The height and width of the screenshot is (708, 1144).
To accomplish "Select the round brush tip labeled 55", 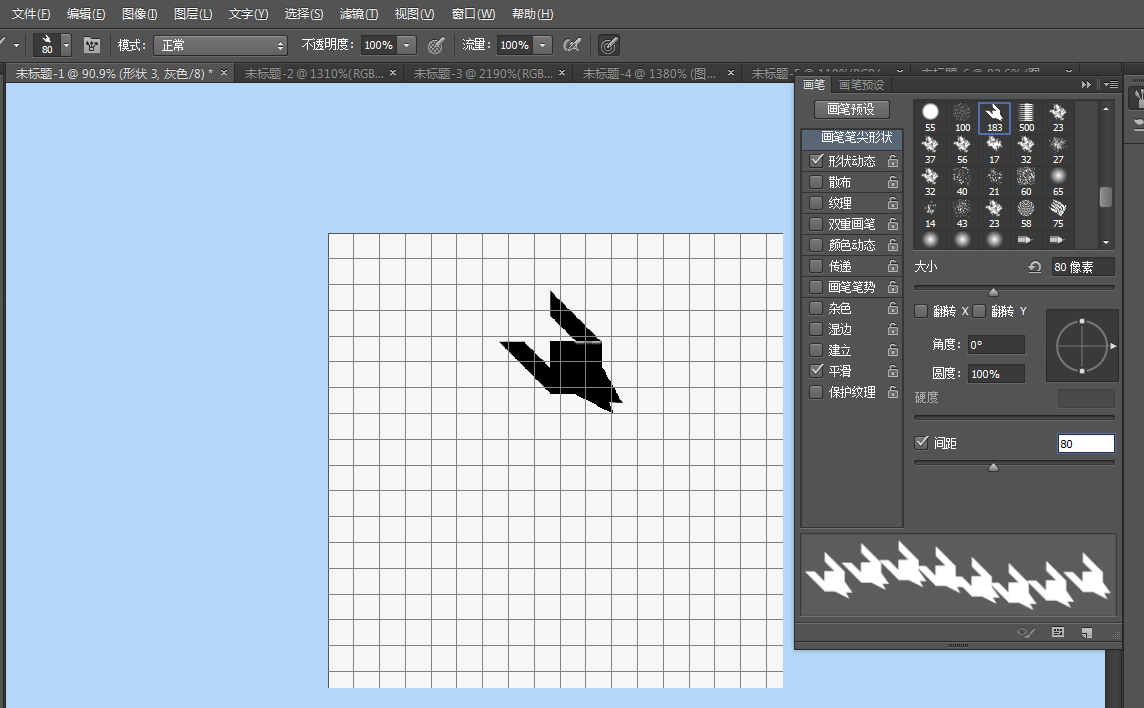I will pos(930,117).
